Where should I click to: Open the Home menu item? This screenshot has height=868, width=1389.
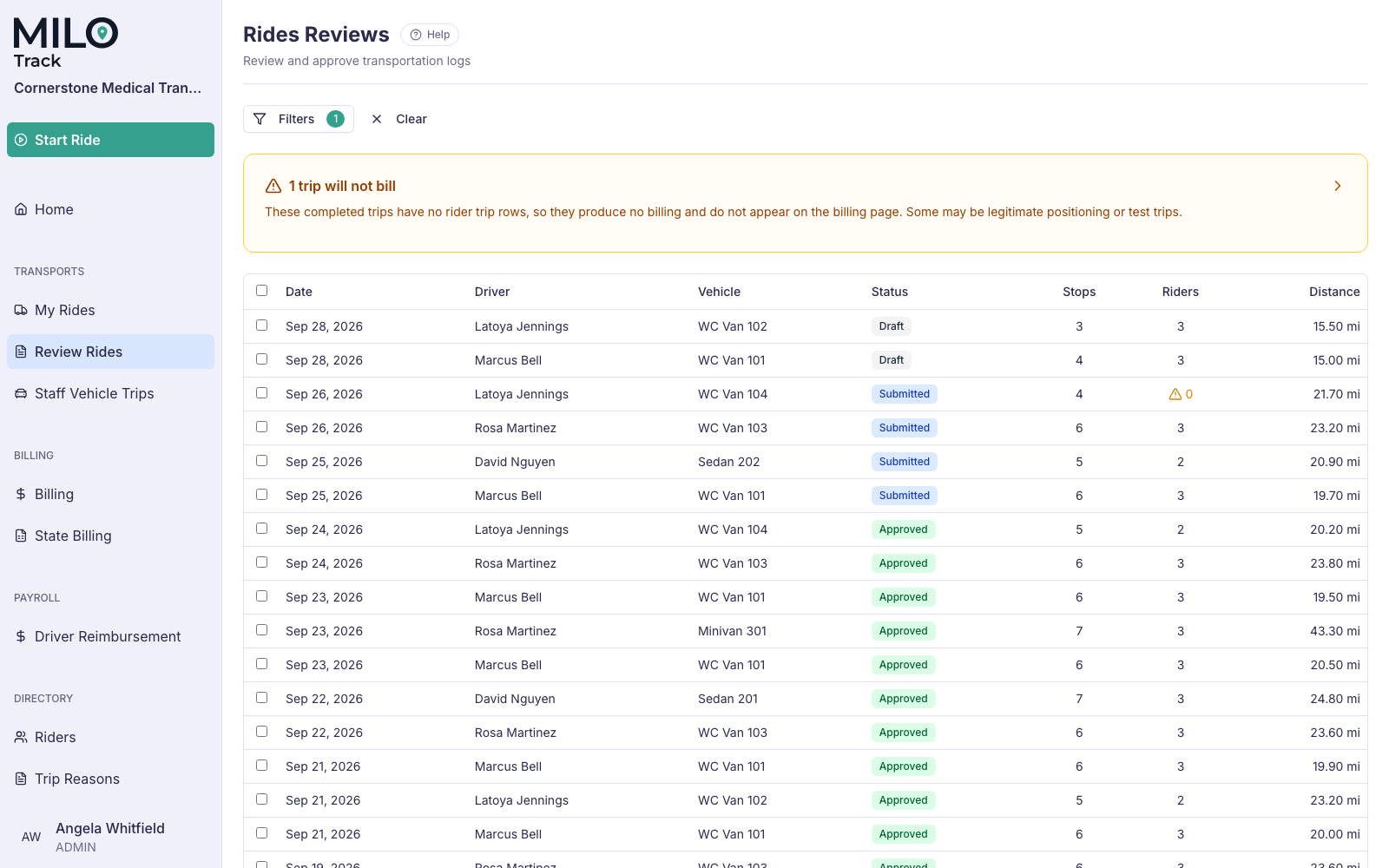tap(110, 209)
